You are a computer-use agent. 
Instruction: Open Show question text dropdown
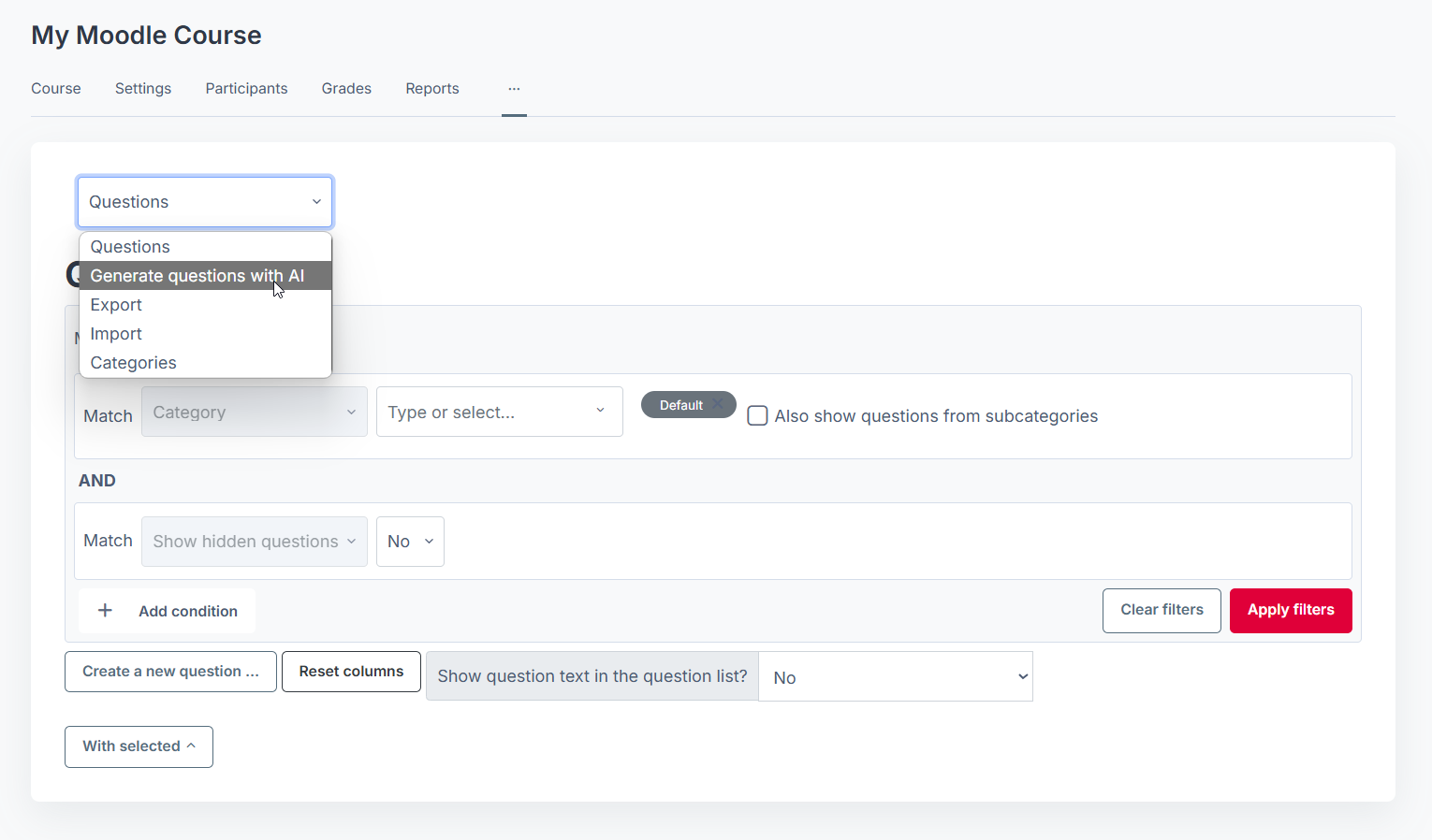tap(895, 677)
